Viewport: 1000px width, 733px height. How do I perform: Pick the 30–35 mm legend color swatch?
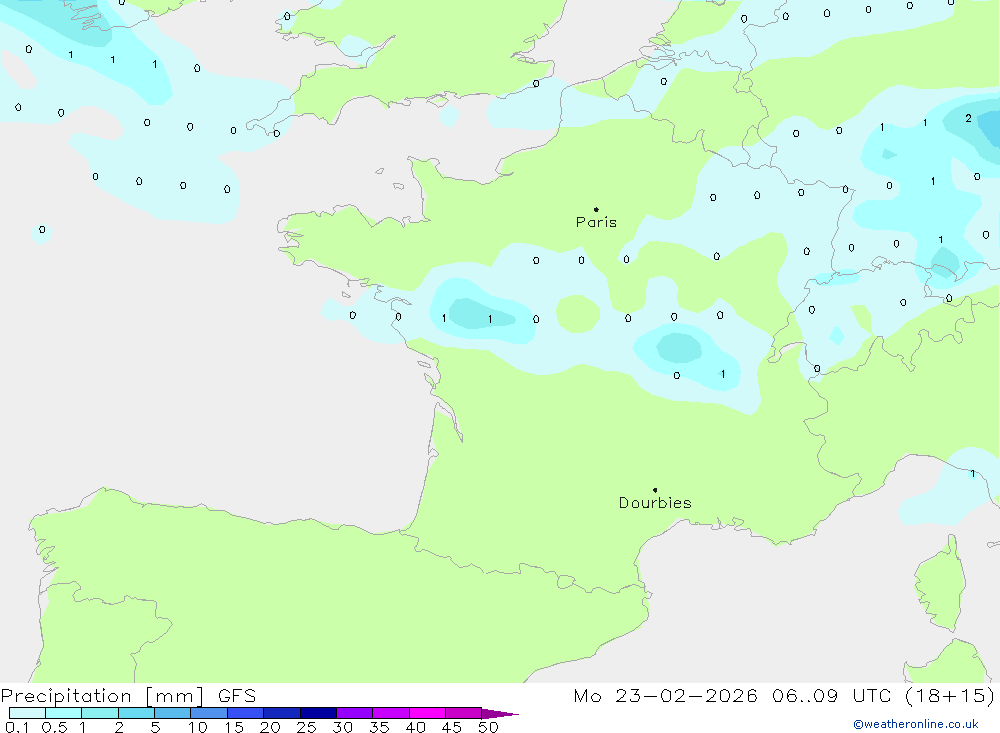(x=355, y=713)
